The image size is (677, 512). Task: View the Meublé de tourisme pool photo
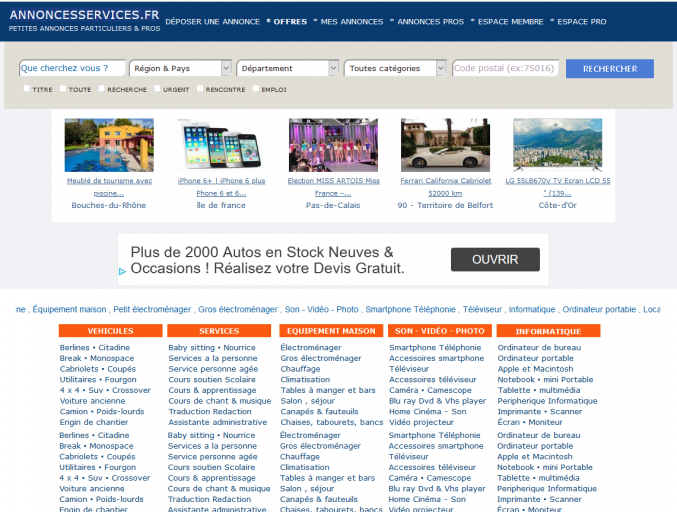108,144
